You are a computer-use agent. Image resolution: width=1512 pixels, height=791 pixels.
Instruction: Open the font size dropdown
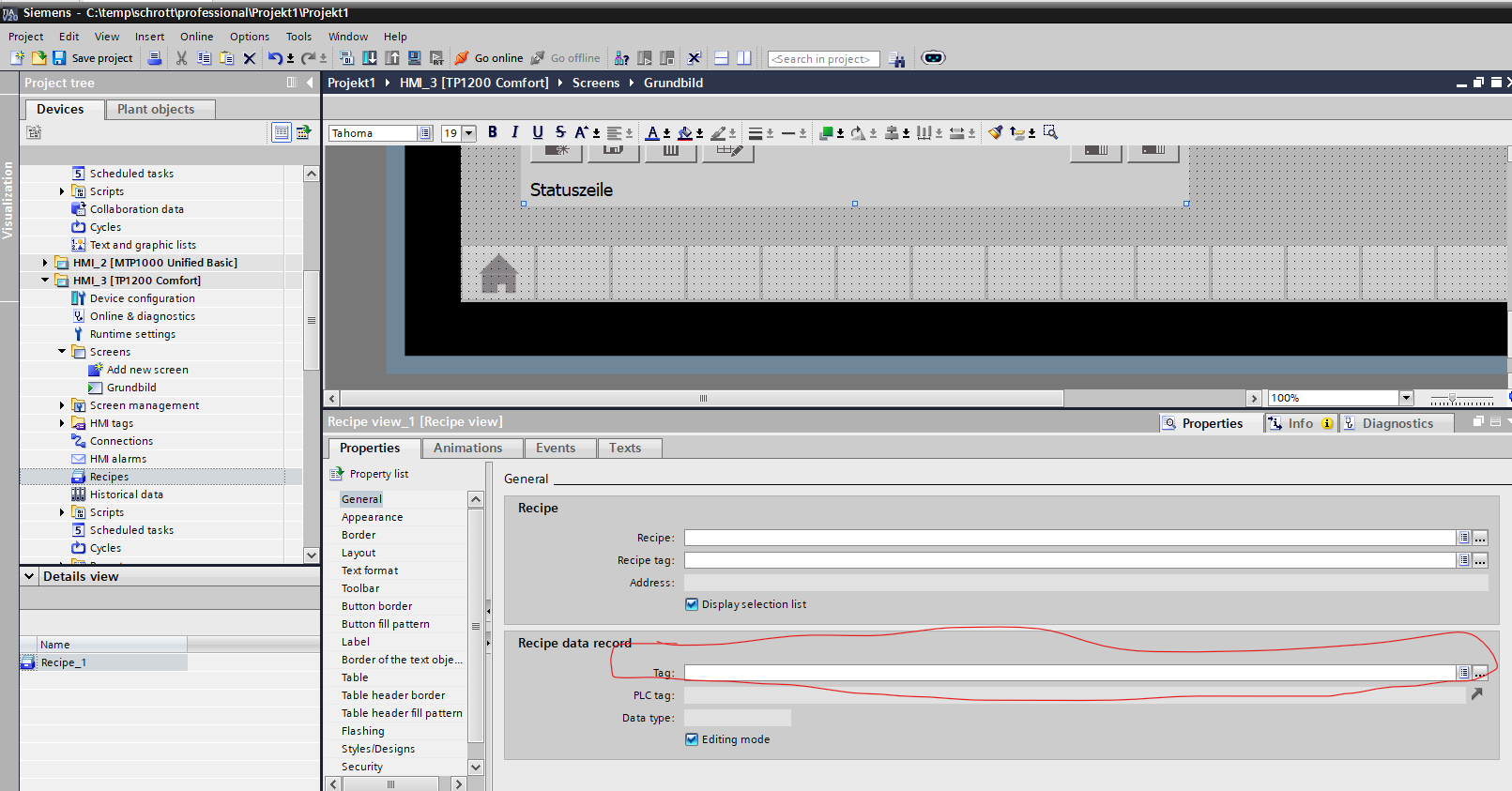point(469,133)
